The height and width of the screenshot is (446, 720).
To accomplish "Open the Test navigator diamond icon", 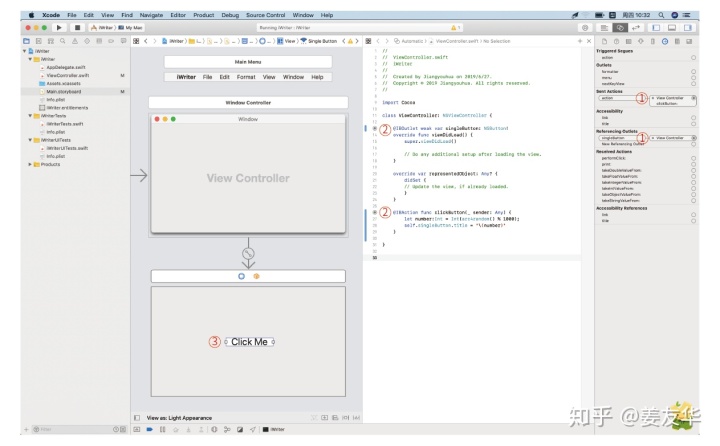I will [87, 41].
